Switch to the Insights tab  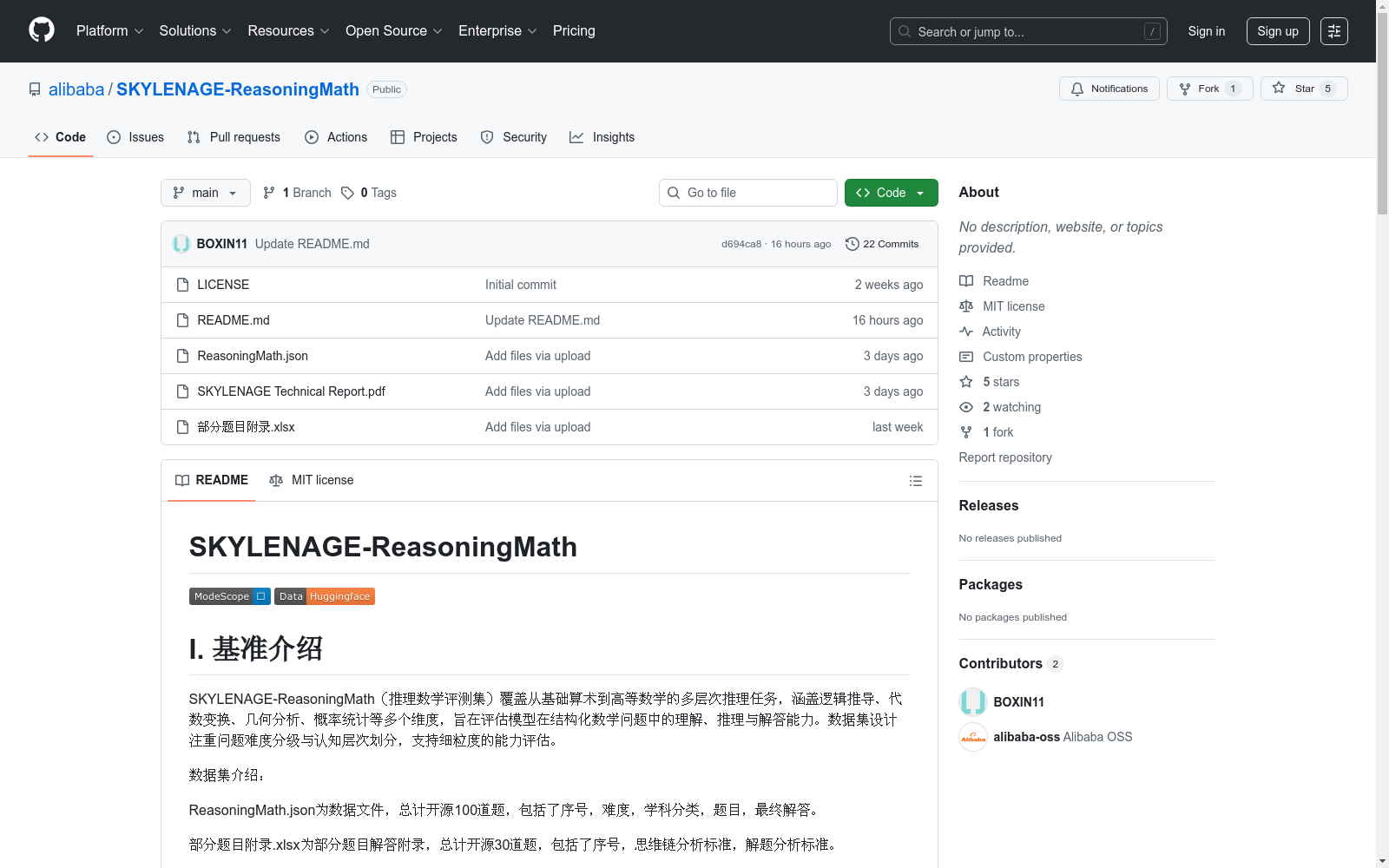(x=602, y=137)
